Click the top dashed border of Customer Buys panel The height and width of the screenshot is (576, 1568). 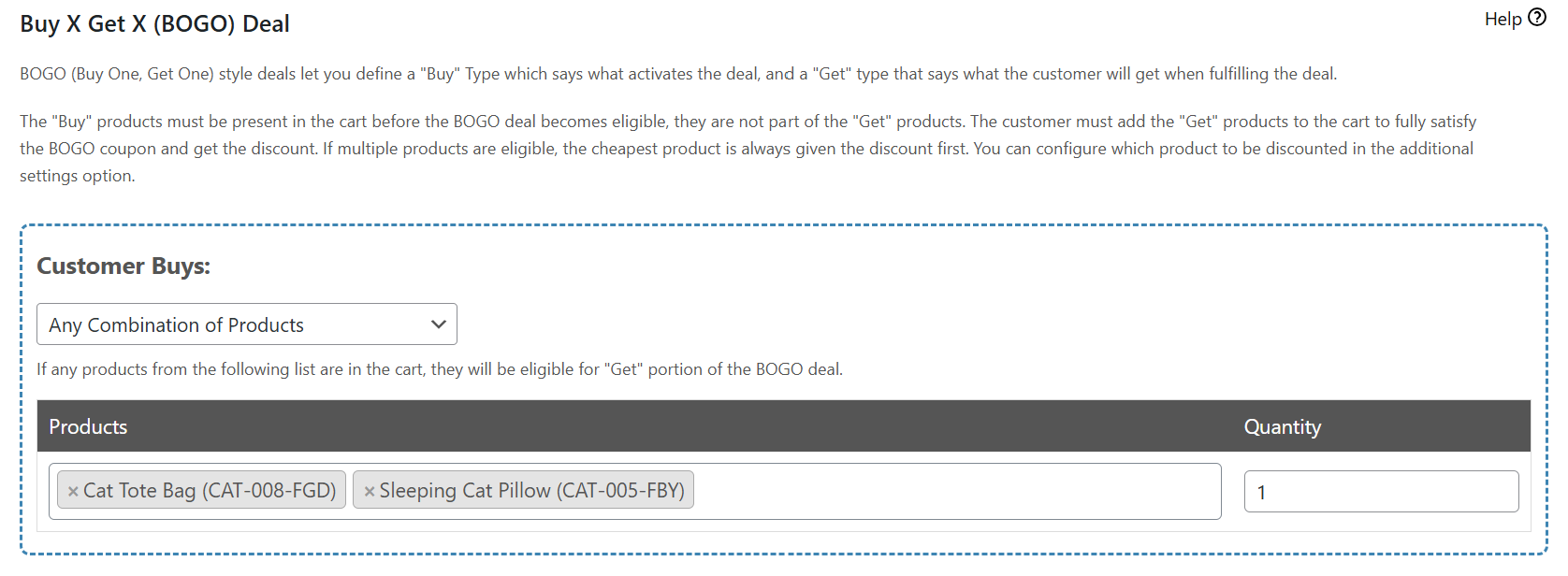tap(784, 225)
